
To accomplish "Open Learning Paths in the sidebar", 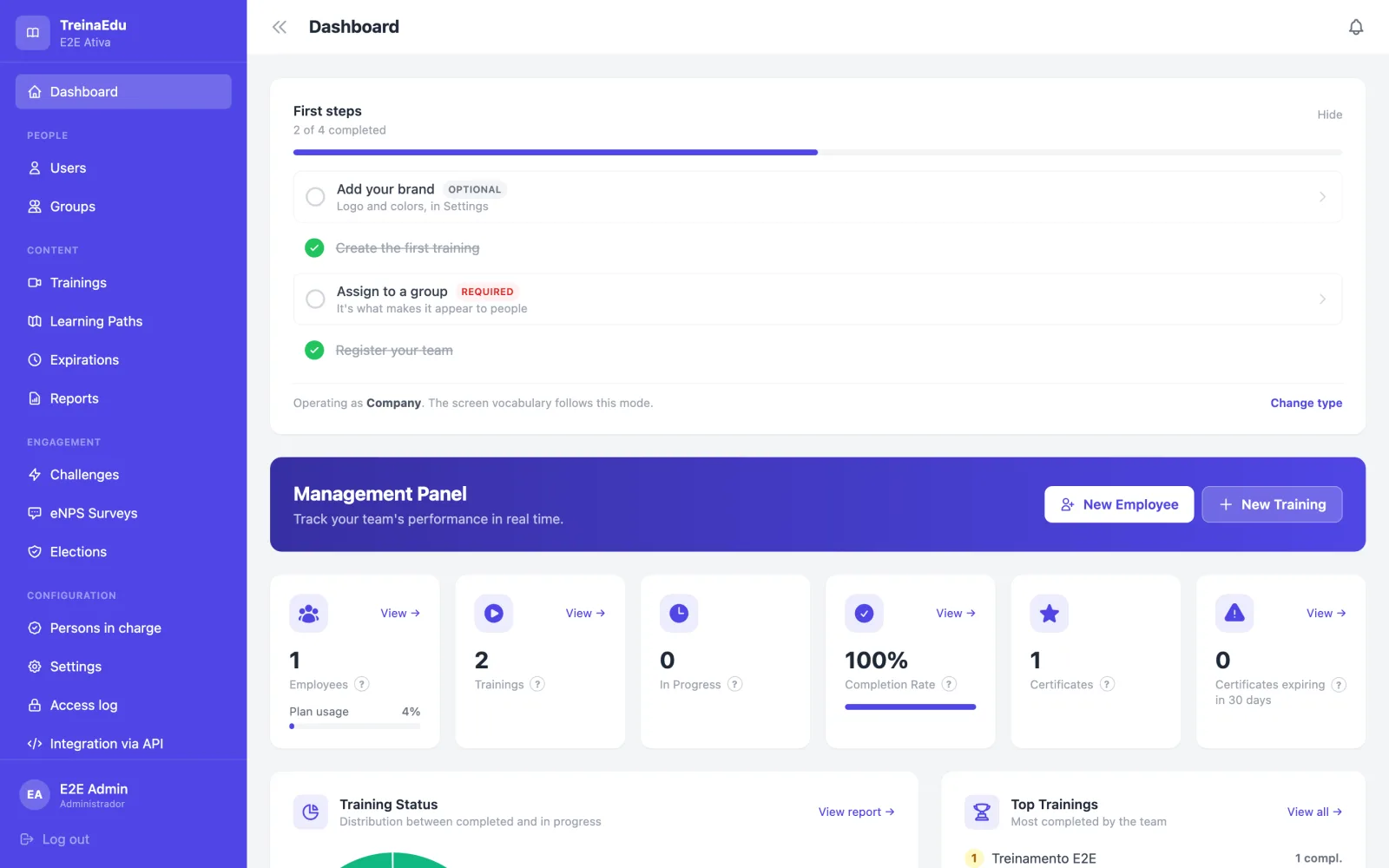I will (x=123, y=321).
